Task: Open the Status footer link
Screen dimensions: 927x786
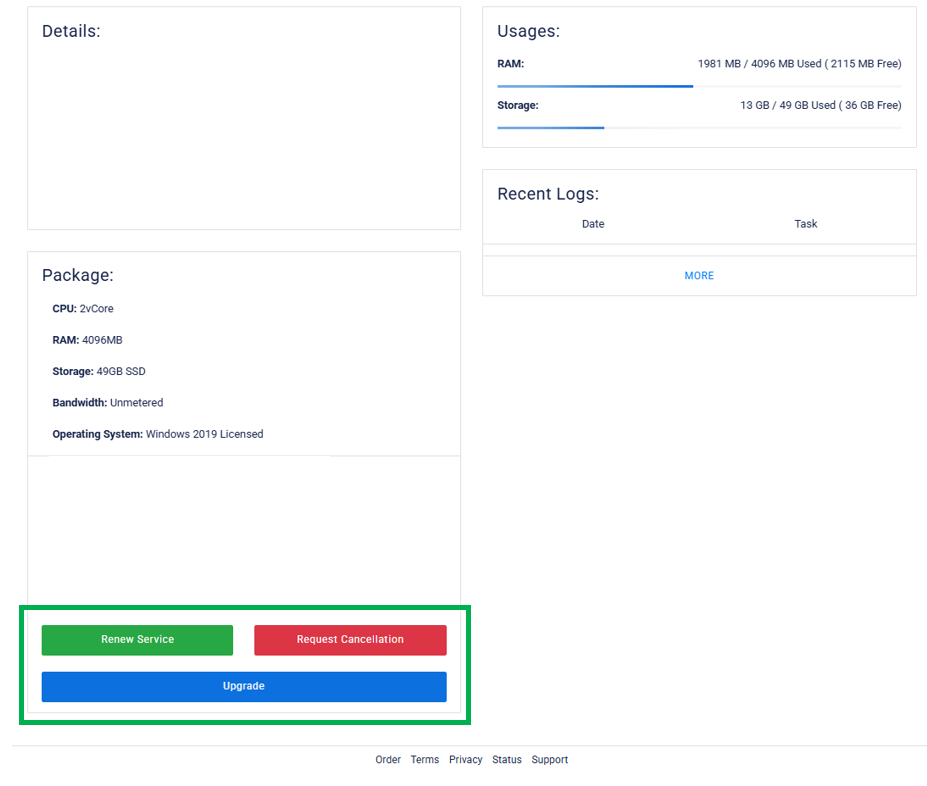Action: (507, 760)
